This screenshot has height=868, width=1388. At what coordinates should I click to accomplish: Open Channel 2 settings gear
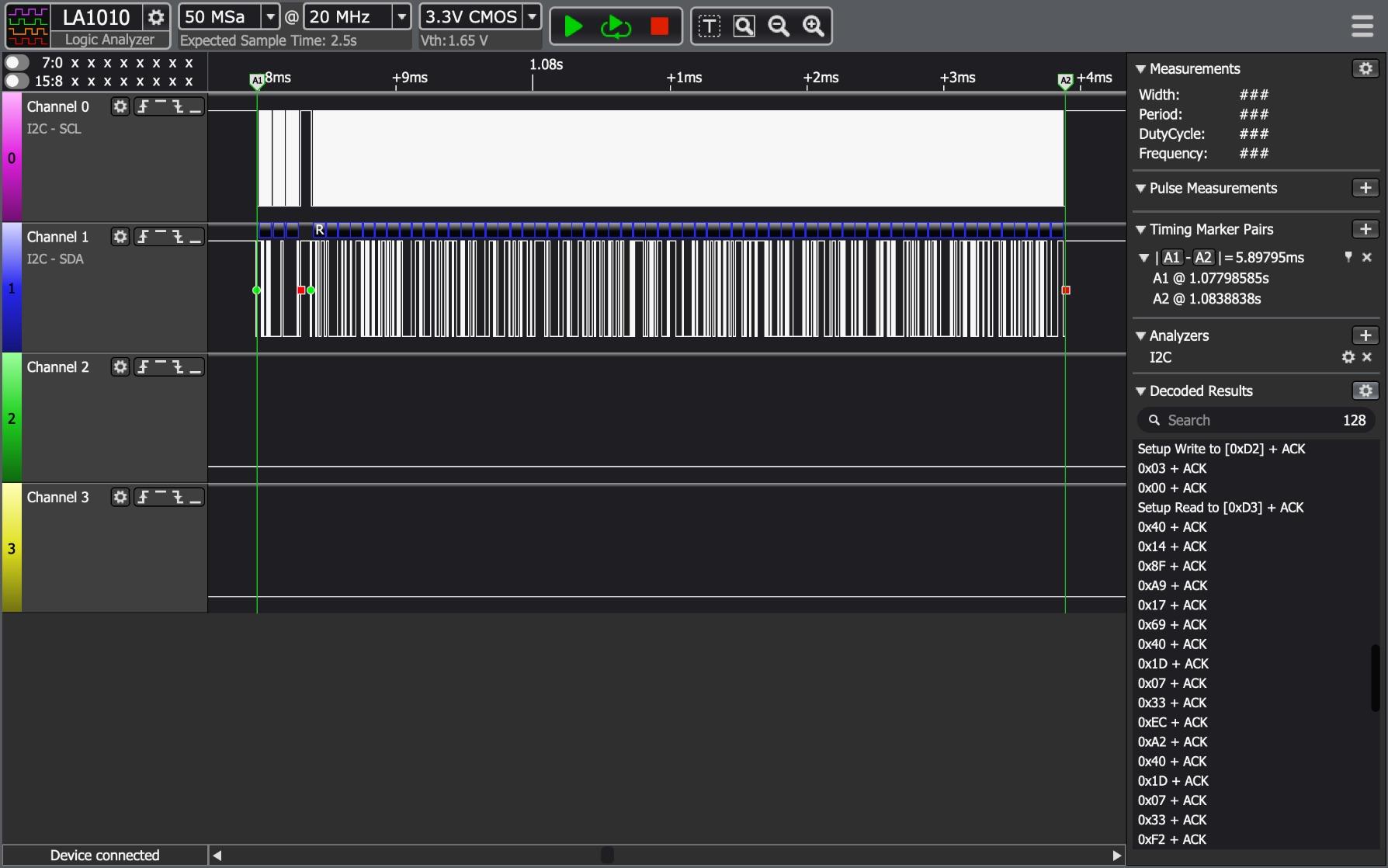(120, 367)
